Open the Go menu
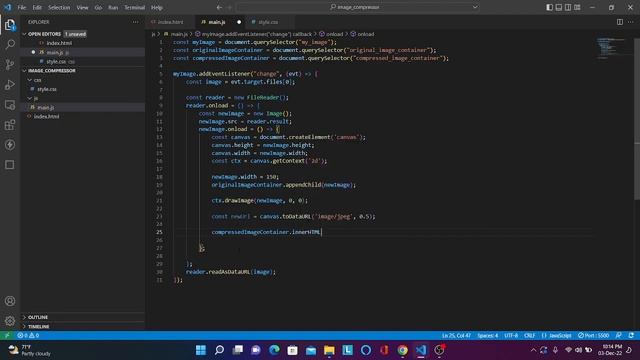The image size is (640, 360). (98, 7)
